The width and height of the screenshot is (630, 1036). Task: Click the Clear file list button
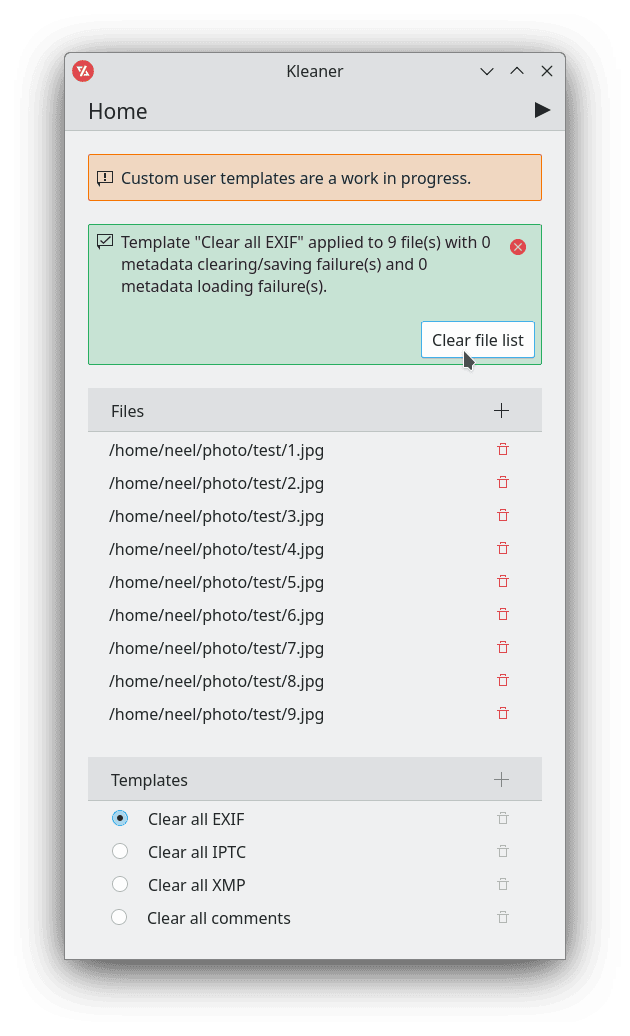477,340
